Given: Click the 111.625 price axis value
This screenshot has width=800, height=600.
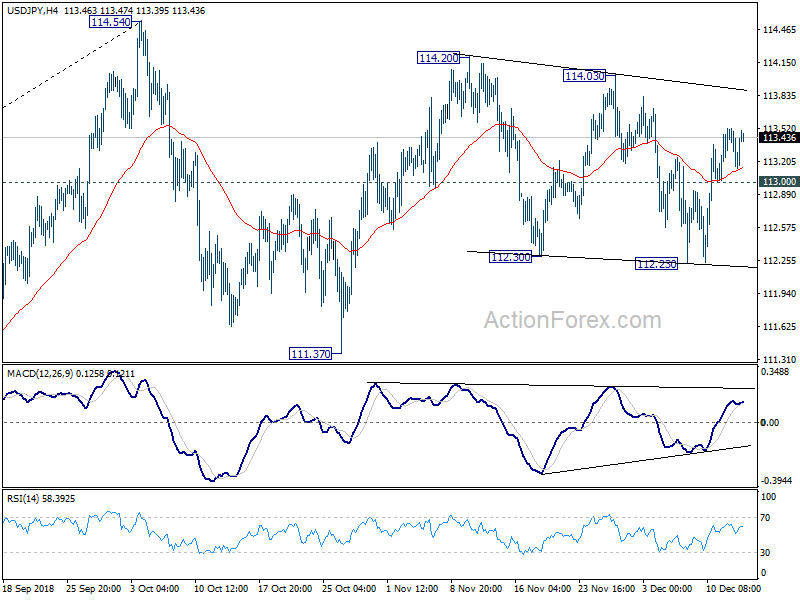Looking at the screenshot, I should (779, 327).
